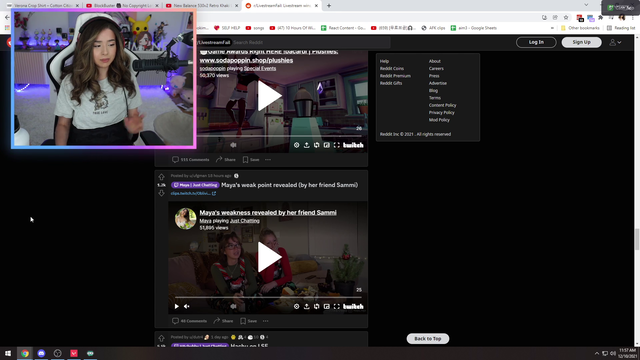Focus the Search Reddit field

tap(310, 42)
